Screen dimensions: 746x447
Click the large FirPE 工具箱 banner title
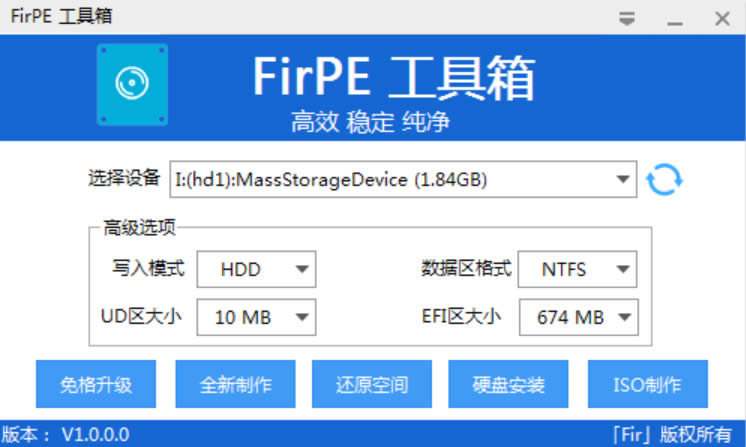[393, 78]
